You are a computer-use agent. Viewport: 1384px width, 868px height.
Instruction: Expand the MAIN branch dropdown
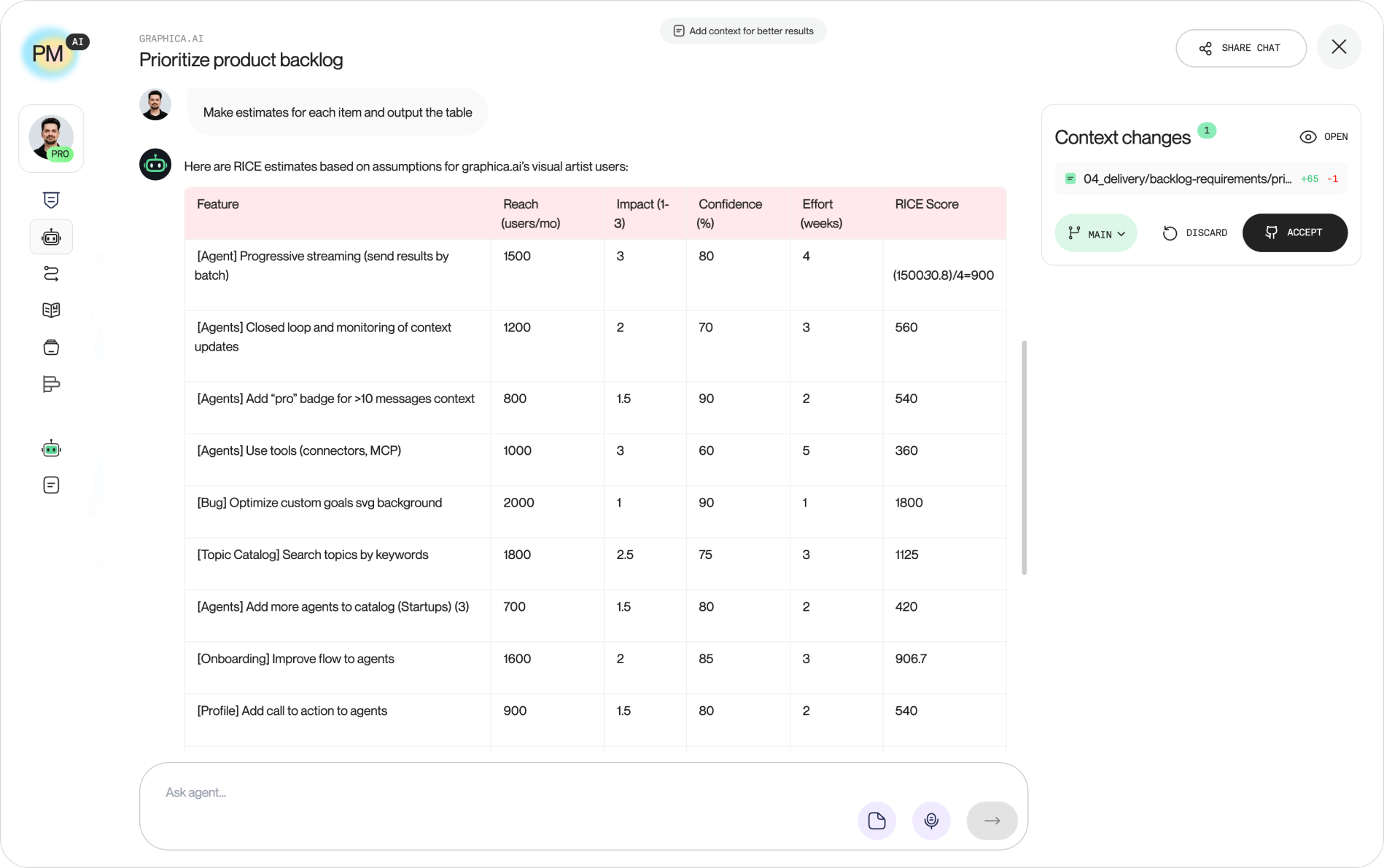point(1096,233)
